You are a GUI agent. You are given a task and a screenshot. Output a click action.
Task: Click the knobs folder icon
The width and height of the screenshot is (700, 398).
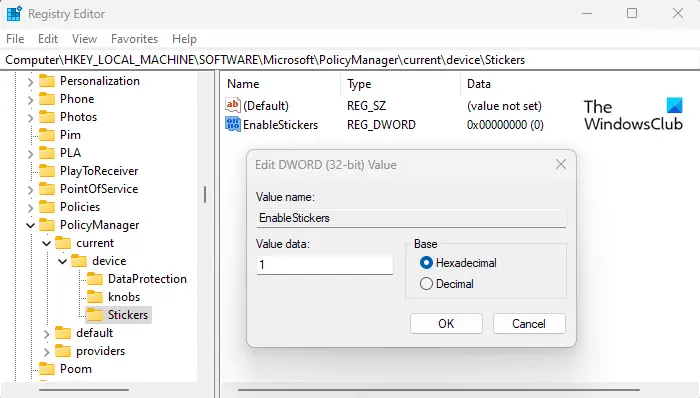[x=95, y=297]
